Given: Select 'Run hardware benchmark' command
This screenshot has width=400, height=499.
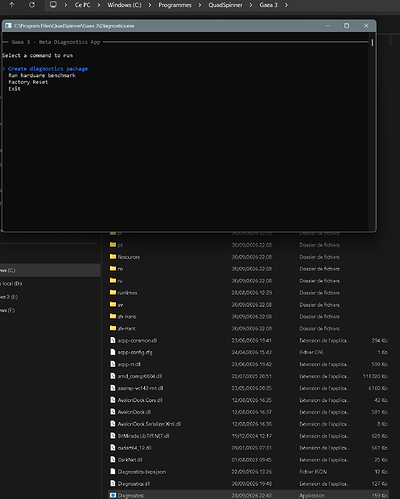Looking at the screenshot, I should tap(42, 75).
